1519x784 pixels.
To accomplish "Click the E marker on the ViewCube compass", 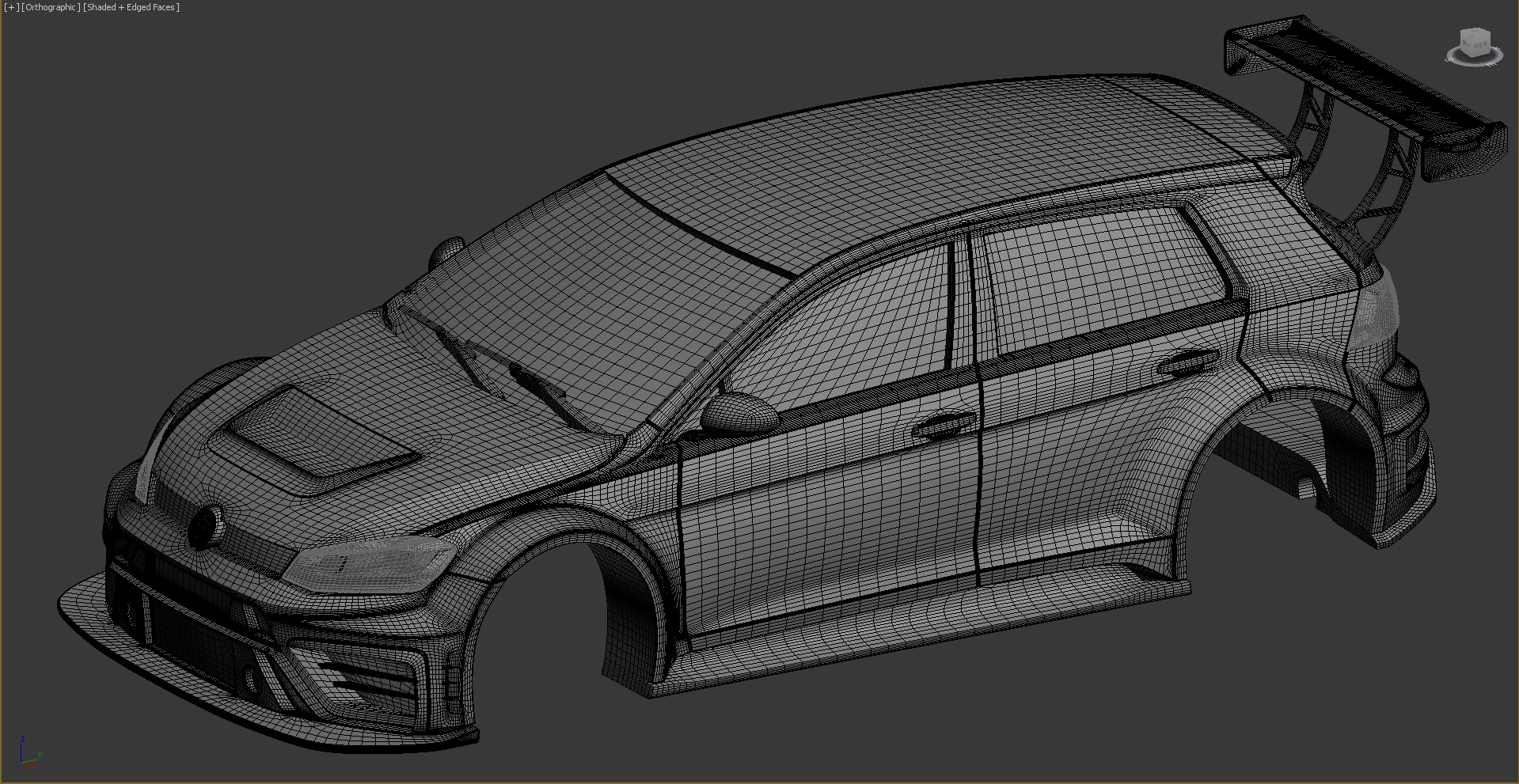I will pos(1491,65).
